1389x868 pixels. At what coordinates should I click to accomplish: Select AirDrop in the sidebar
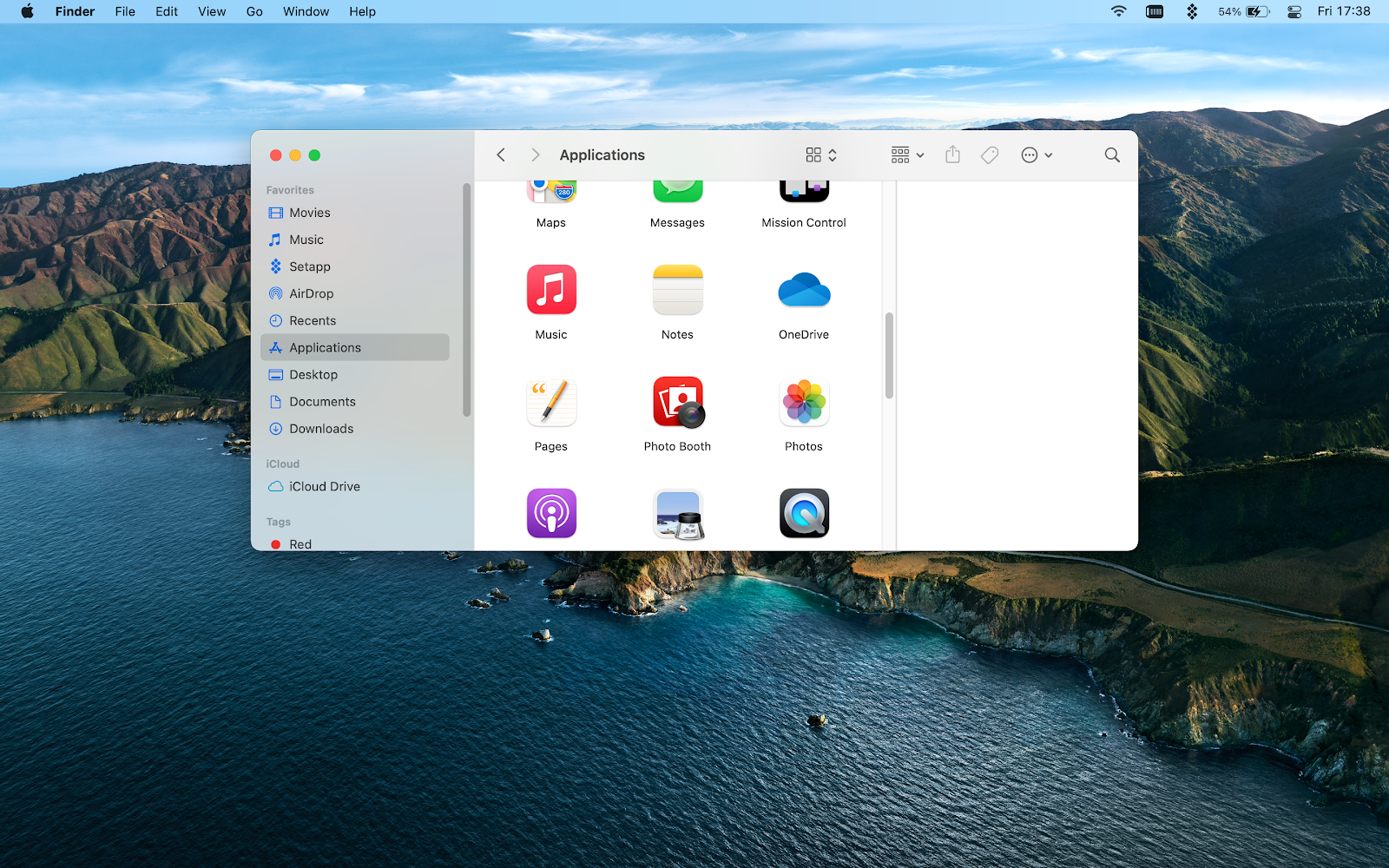pos(355,293)
